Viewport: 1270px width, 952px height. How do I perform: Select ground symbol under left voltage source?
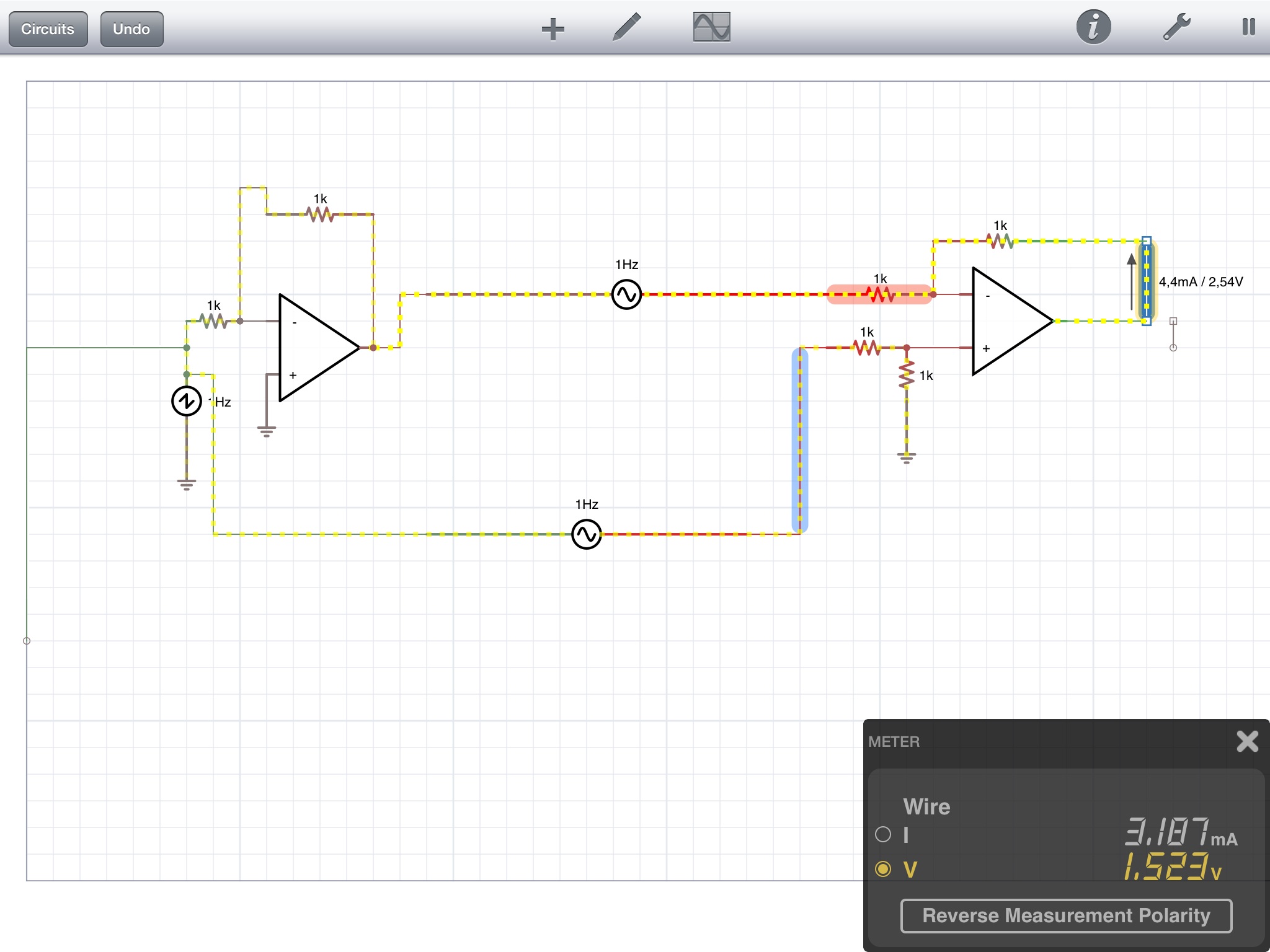point(186,484)
